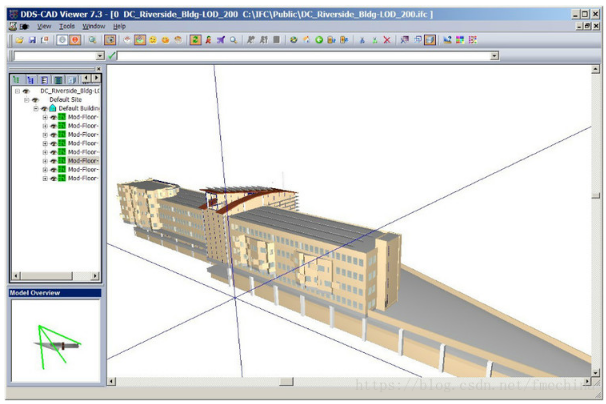Click the tree panel's horizontal scroll right arrow
Image resolution: width=606 pixels, height=404 pixels.
tap(95, 276)
